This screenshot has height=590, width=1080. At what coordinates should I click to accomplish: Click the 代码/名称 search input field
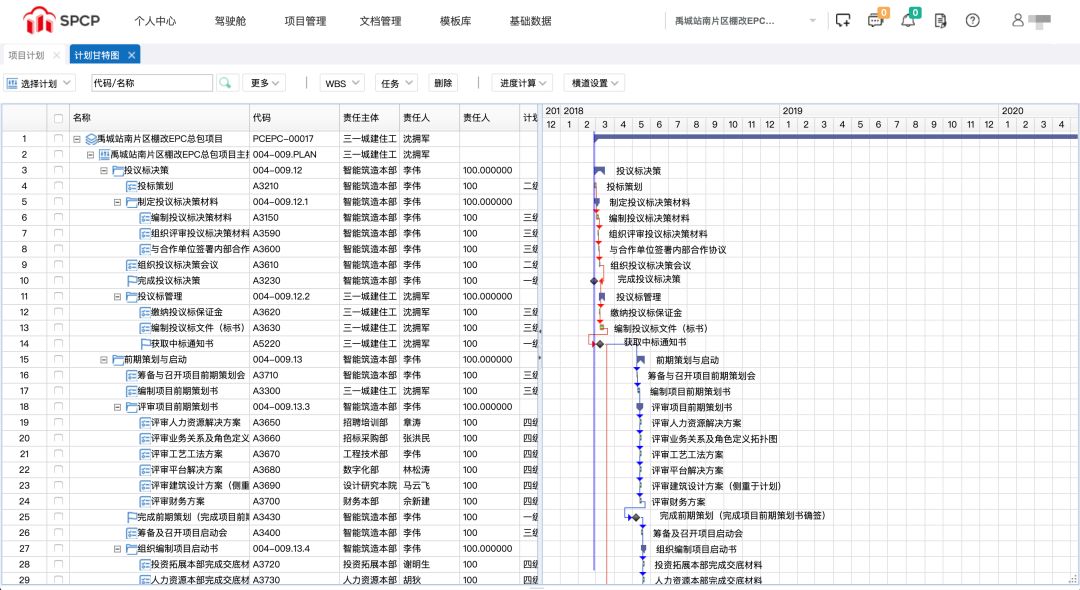tap(152, 83)
